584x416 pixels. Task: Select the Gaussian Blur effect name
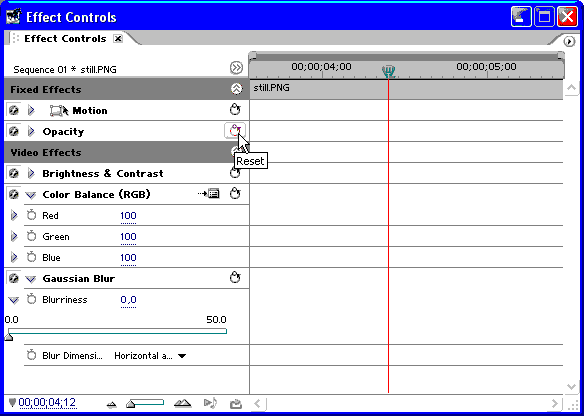[79, 279]
